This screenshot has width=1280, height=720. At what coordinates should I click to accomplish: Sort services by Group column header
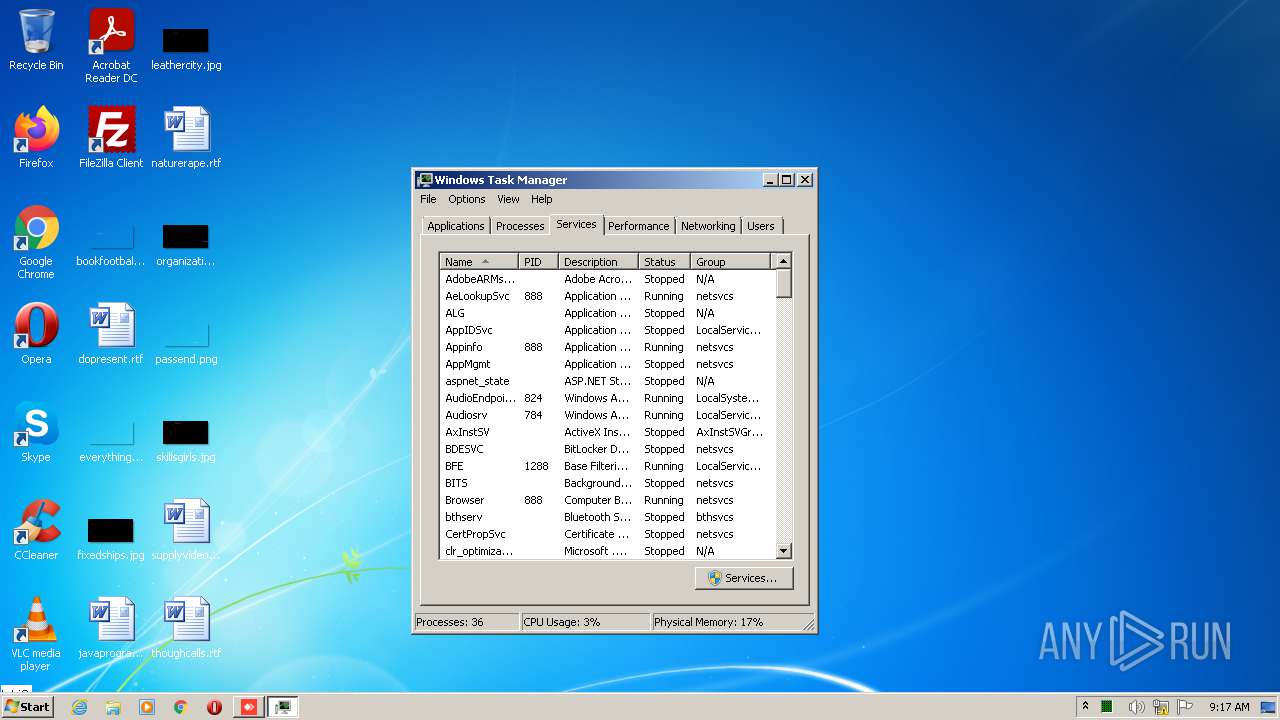coord(730,262)
